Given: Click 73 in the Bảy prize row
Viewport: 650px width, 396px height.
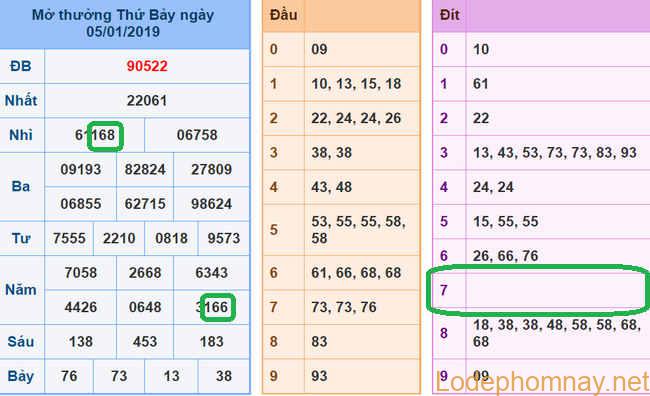Looking at the screenshot, I should (119, 376).
